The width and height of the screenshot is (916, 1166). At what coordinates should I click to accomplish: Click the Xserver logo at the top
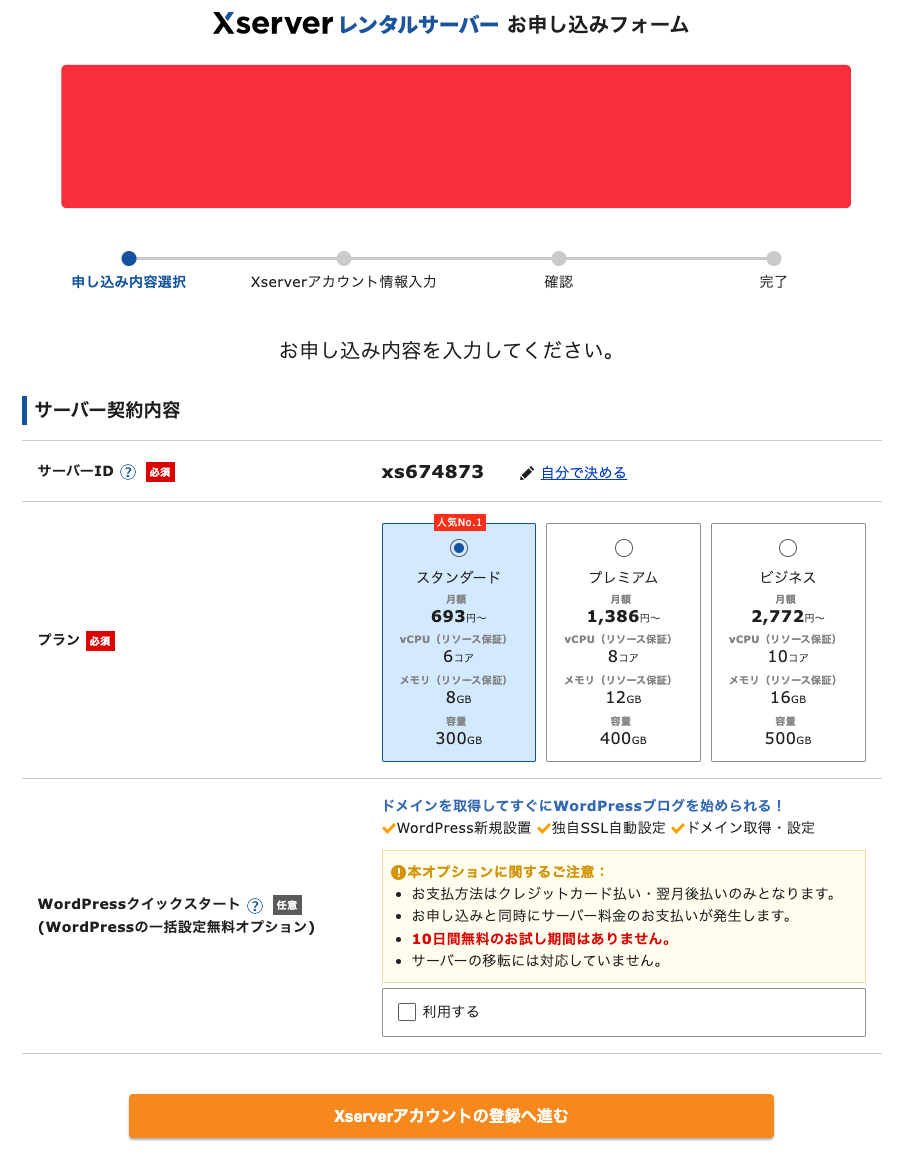[272, 24]
